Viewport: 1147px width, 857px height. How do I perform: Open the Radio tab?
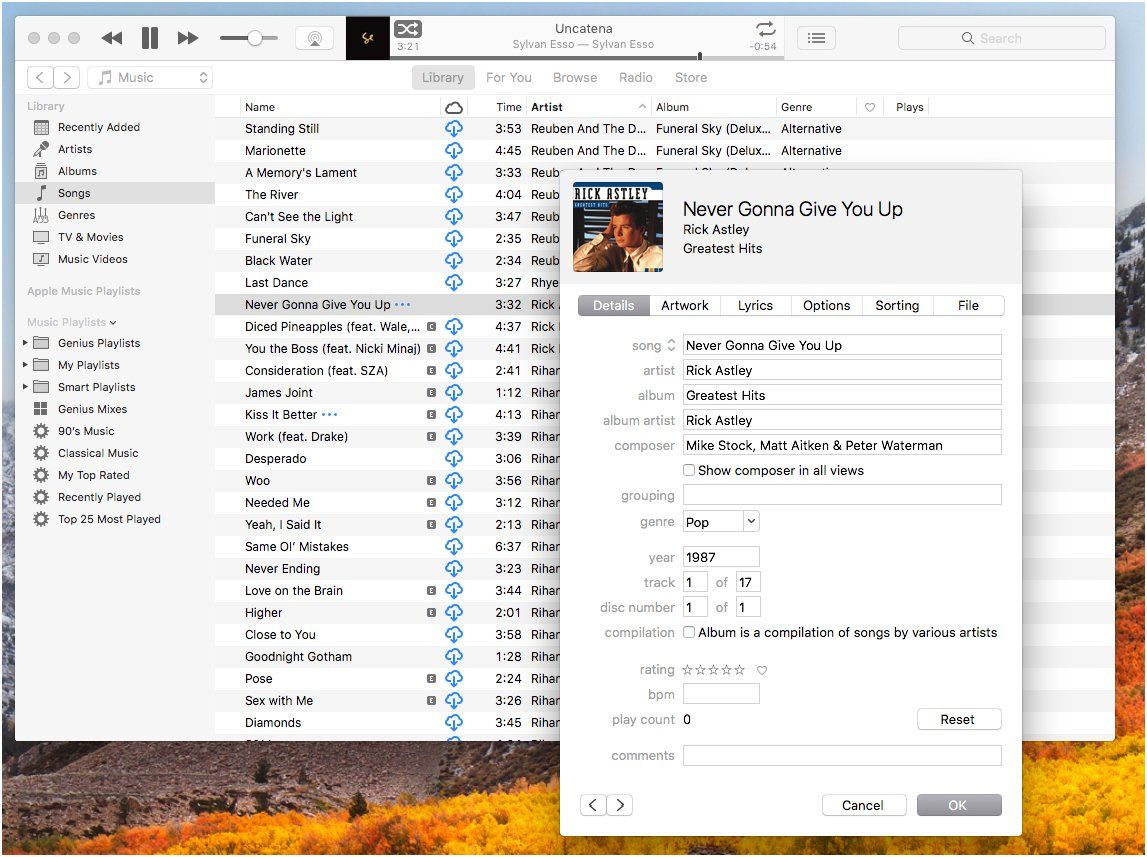[x=637, y=77]
